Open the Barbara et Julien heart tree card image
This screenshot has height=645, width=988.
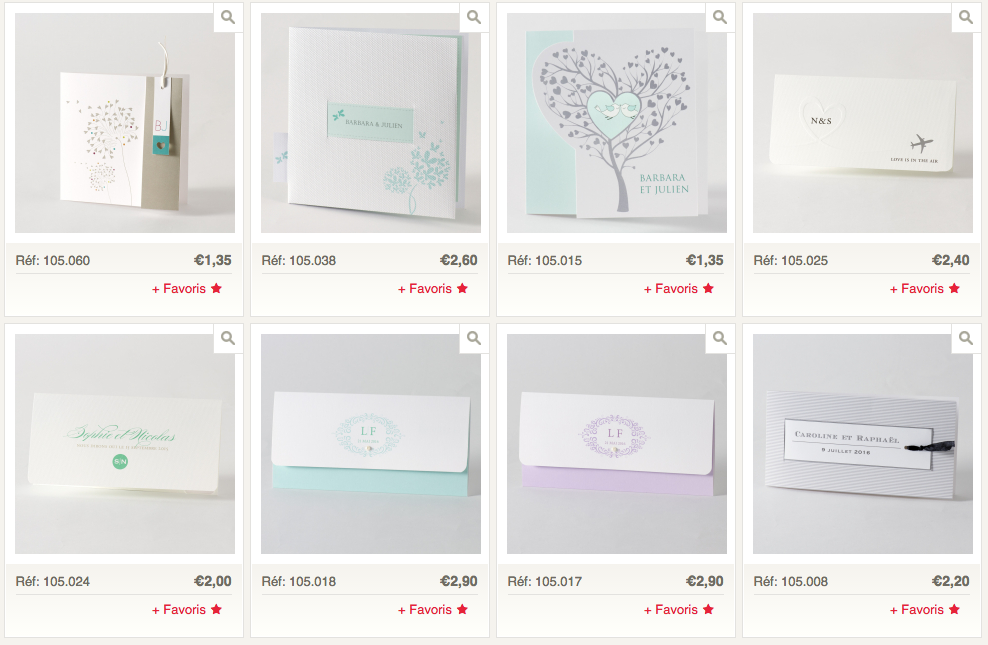click(x=616, y=123)
